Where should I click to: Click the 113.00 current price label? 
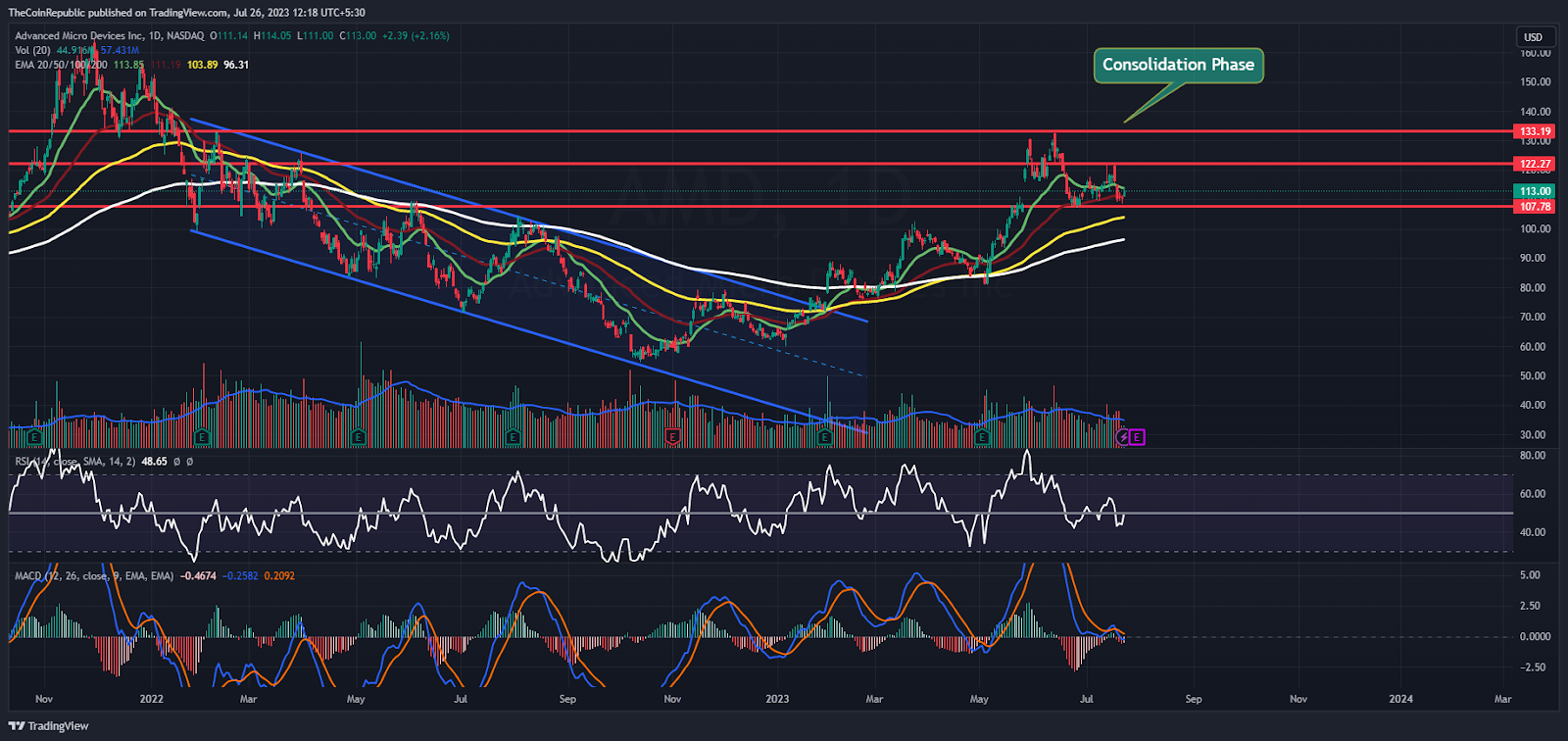[x=1535, y=191]
